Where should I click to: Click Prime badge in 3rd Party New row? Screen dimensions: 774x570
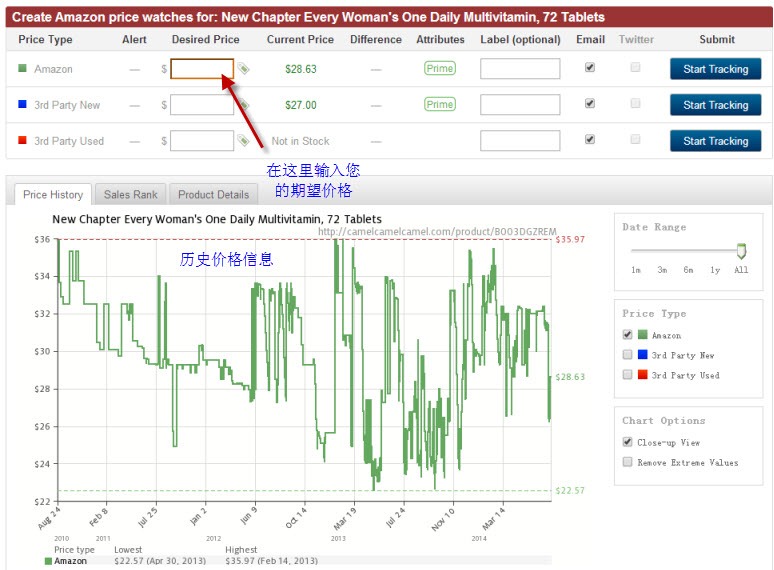(x=440, y=104)
